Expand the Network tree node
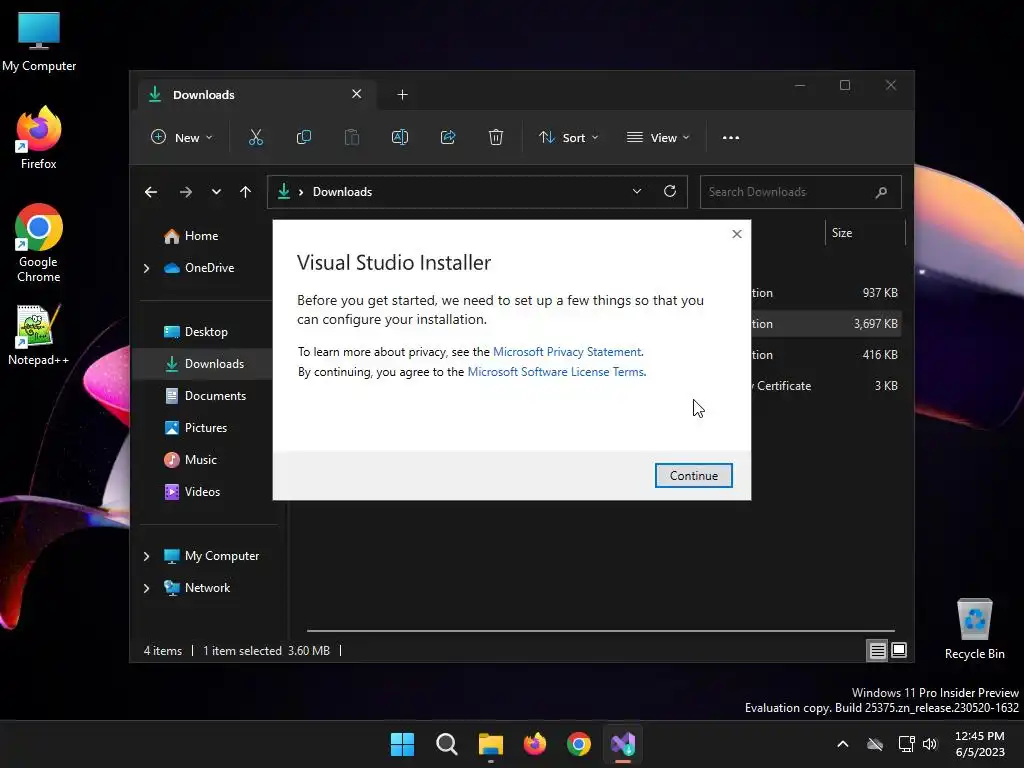The width and height of the screenshot is (1024, 768). [146, 588]
